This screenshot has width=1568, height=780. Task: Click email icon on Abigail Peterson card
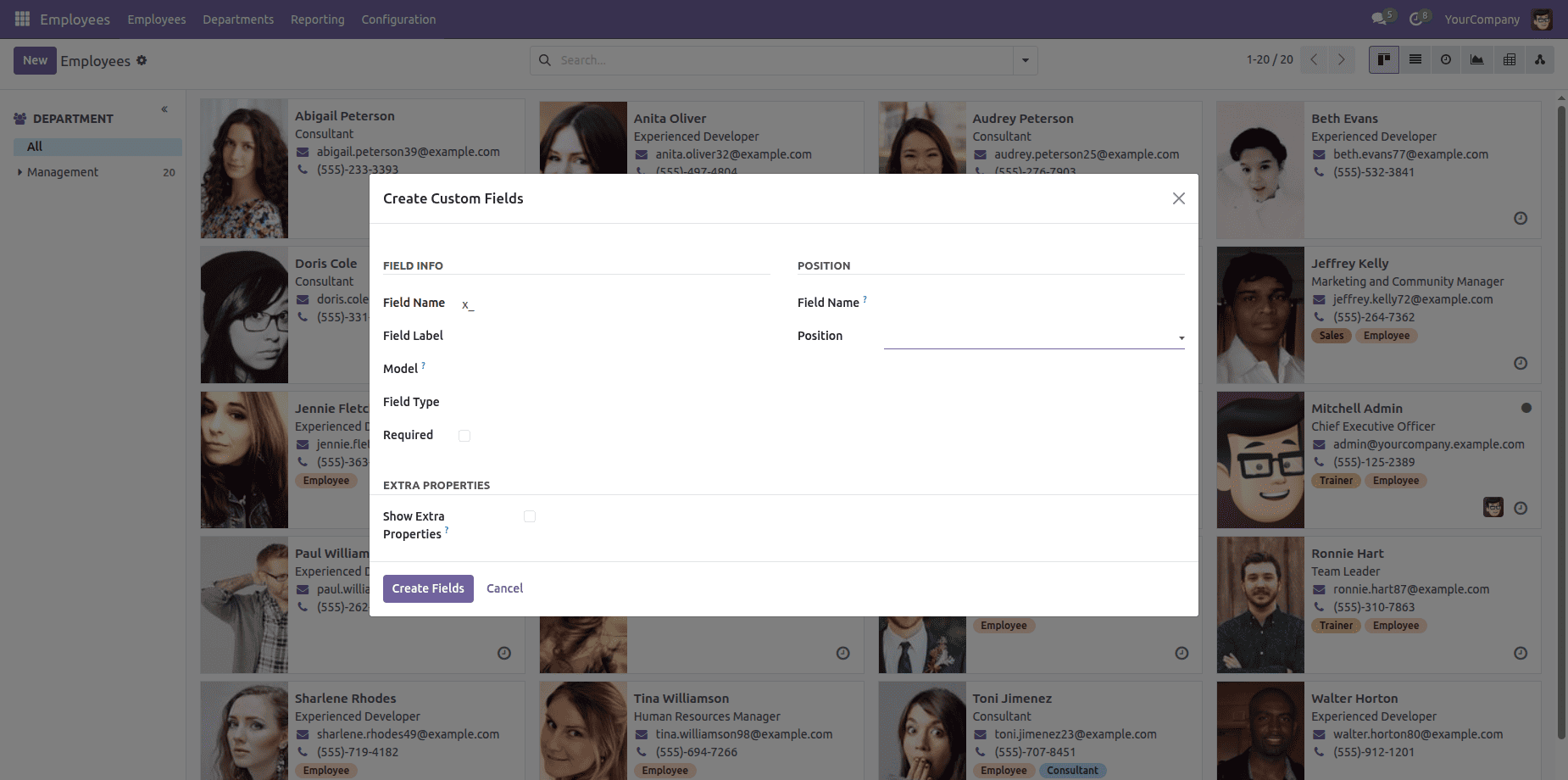(303, 153)
